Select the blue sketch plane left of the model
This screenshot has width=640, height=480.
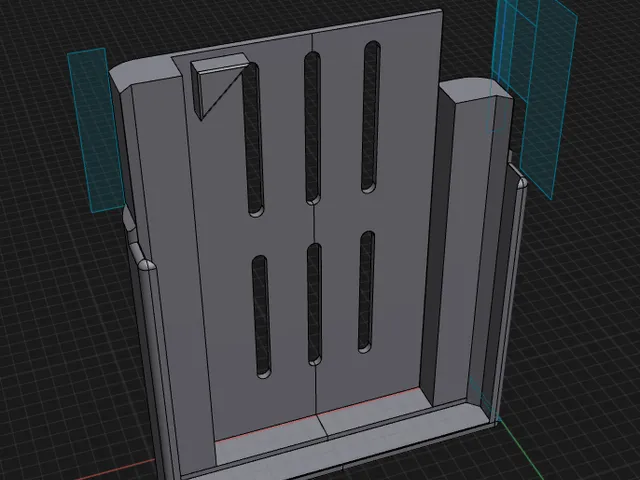pyautogui.click(x=96, y=130)
